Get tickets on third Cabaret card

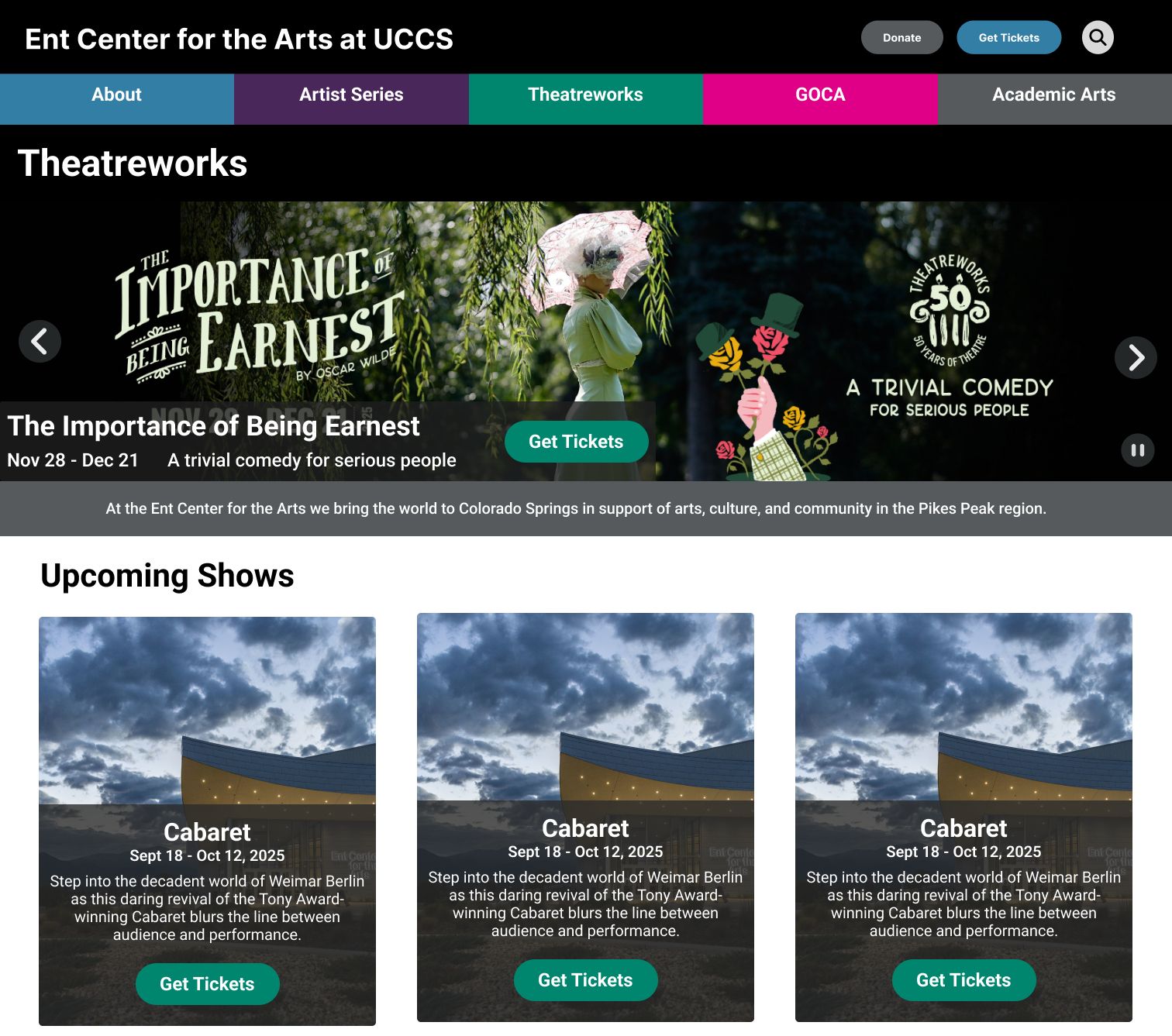tap(963, 980)
